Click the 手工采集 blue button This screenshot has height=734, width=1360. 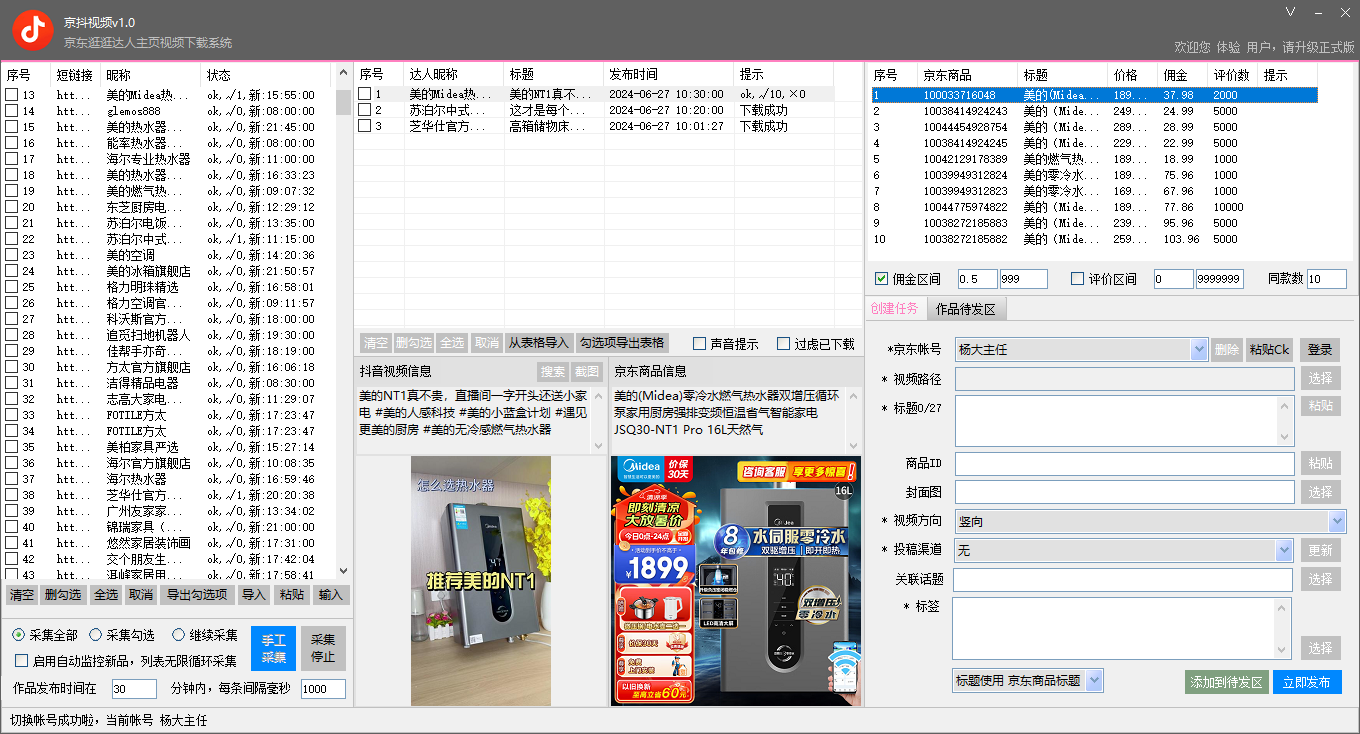point(273,649)
